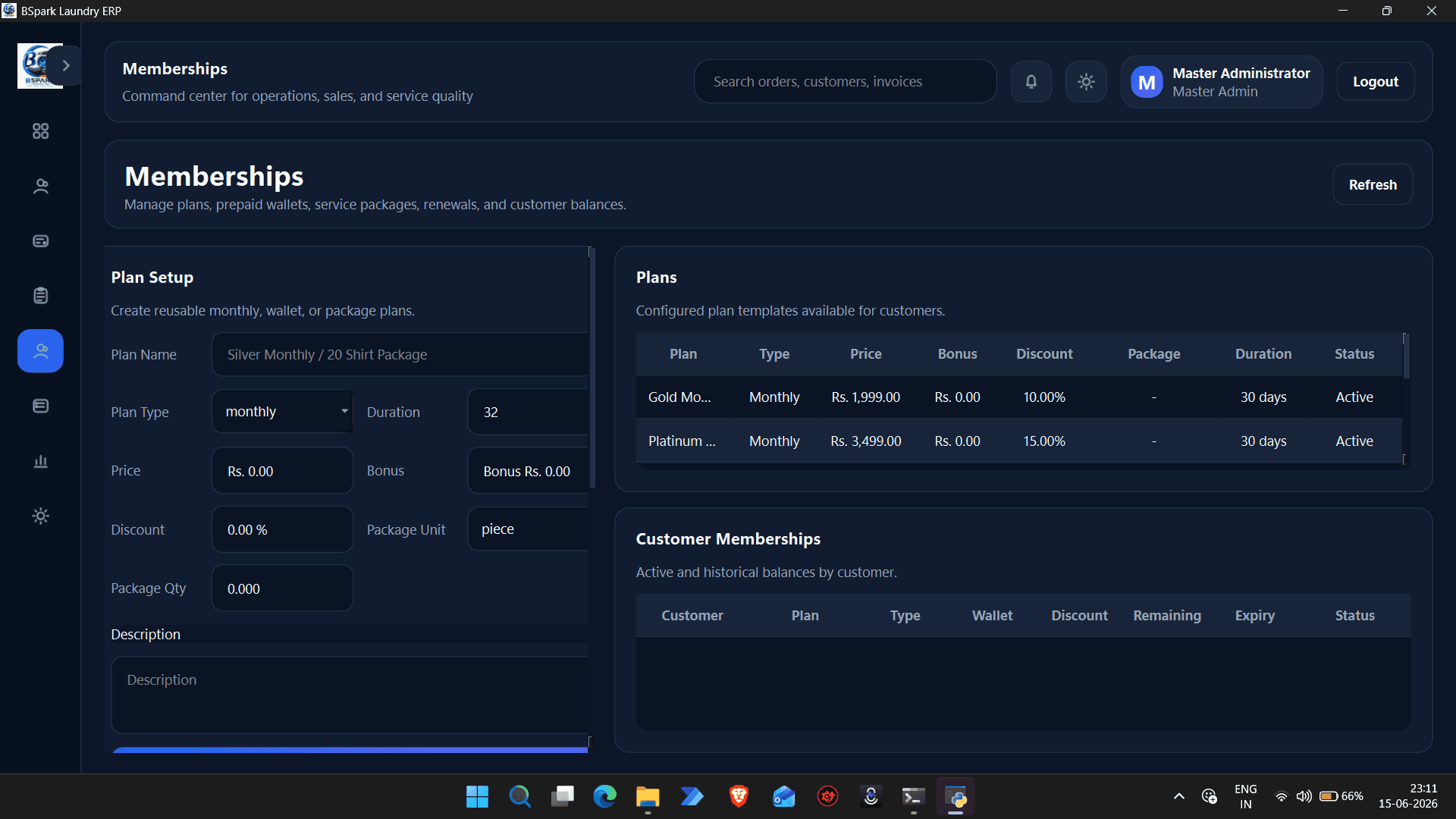Click the 10.00% discount cell
This screenshot has width=1456, height=819.
1044,397
